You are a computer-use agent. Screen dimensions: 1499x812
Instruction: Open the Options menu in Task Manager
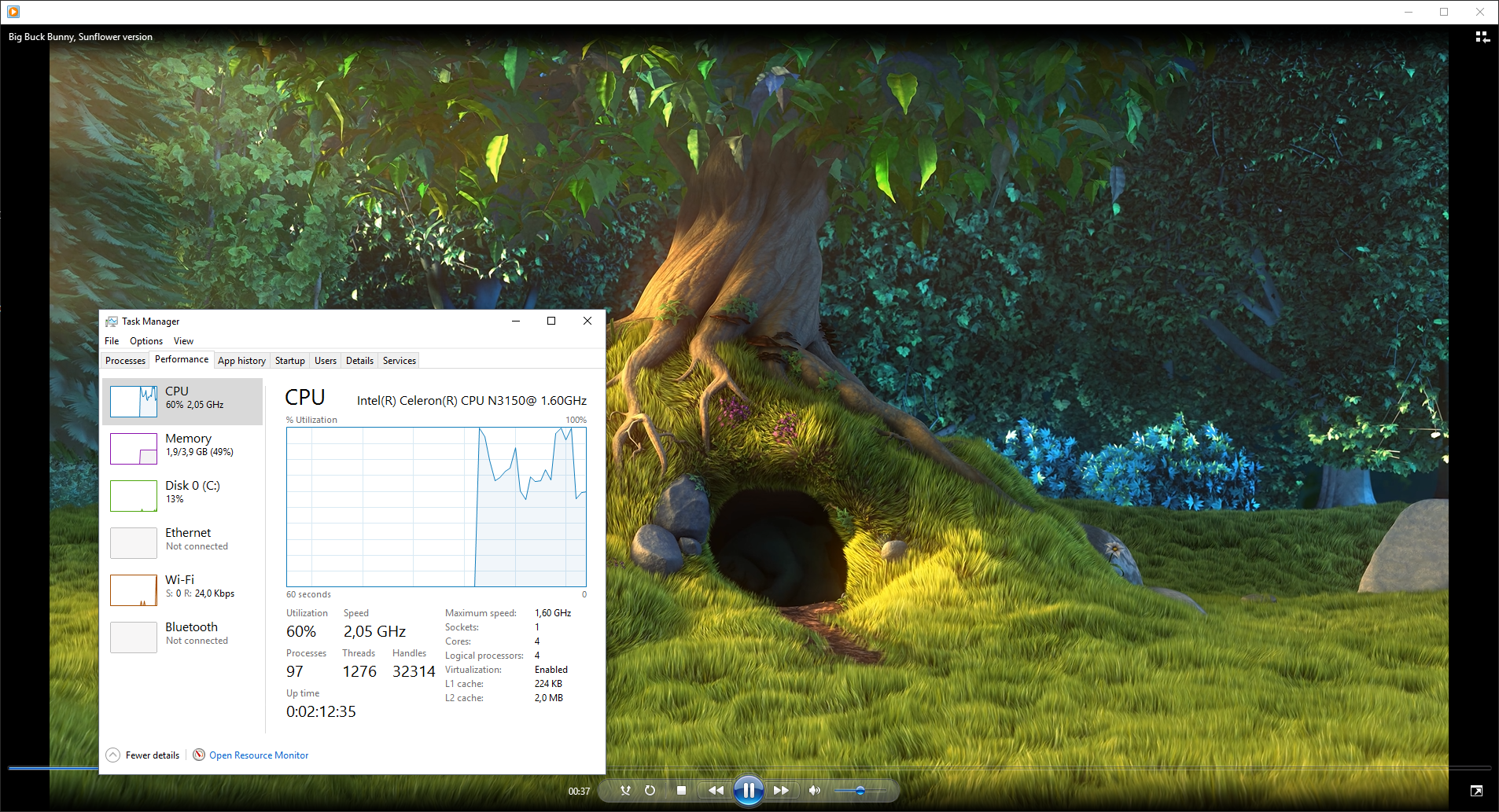pos(146,341)
